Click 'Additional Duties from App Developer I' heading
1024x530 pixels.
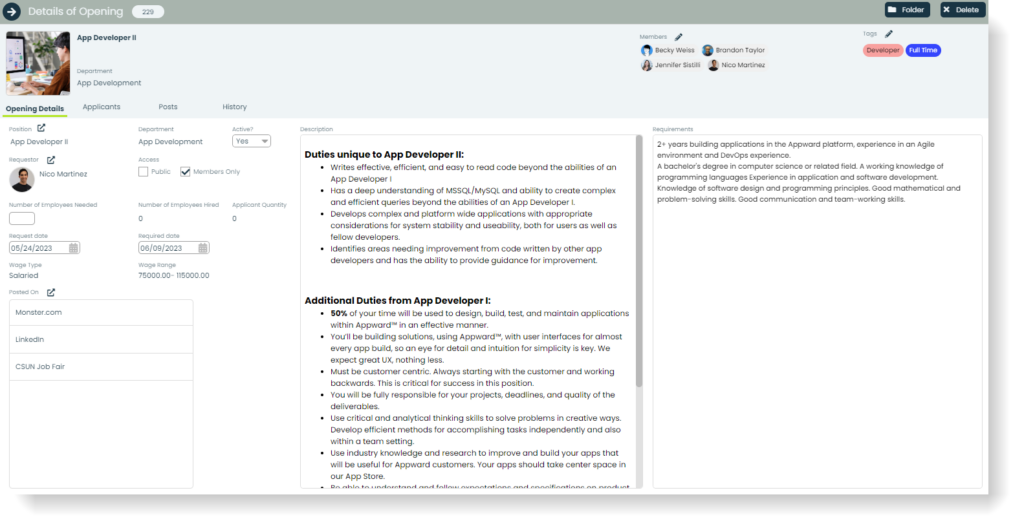point(397,301)
